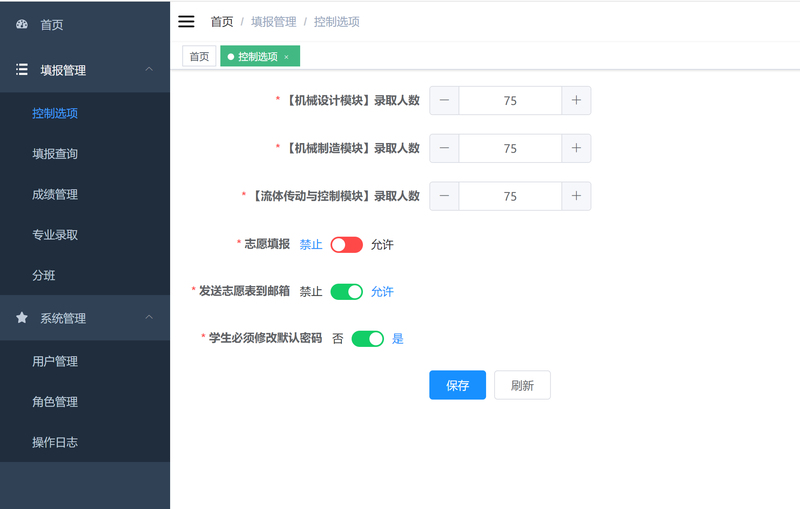The width and height of the screenshot is (800, 509).
Task: Click 是 label for 学生必须修改默认密码
Action: click(x=398, y=339)
